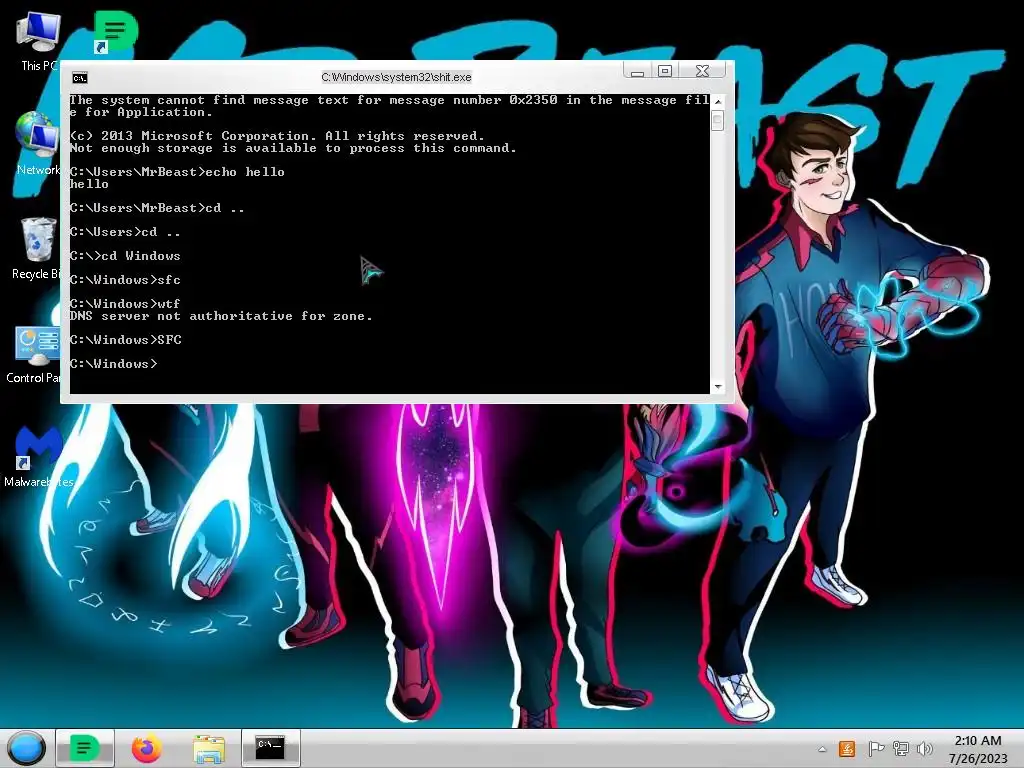Open the Action Center flag icon
This screenshot has width=1024, height=768.
pos(875,749)
